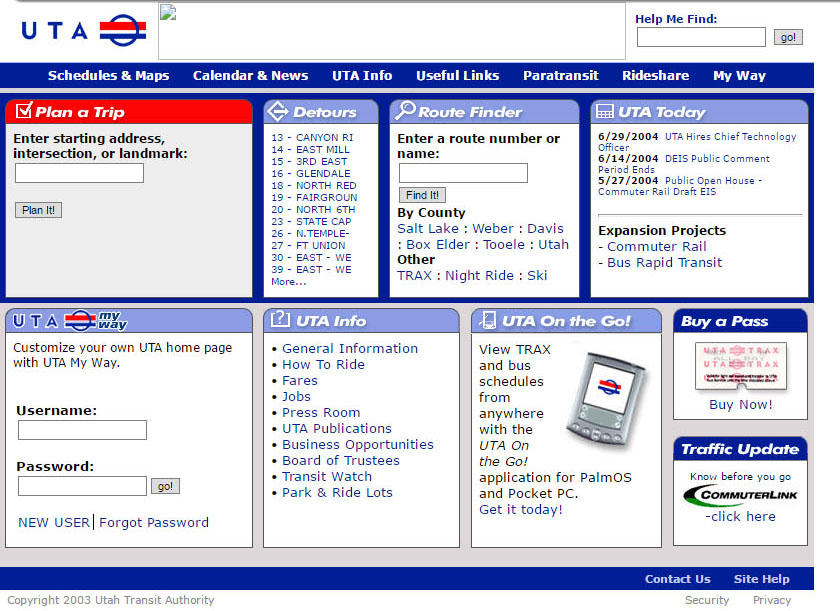Open the Fares link
This screenshot has width=840, height=611.
299,381
